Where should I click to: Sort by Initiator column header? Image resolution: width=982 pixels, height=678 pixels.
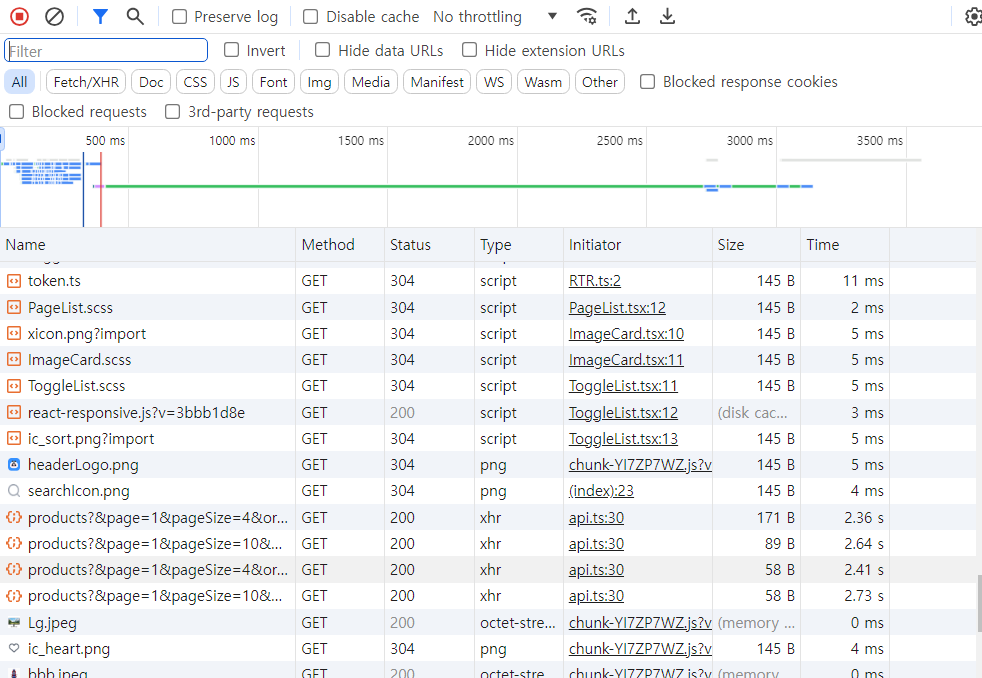tap(638, 245)
